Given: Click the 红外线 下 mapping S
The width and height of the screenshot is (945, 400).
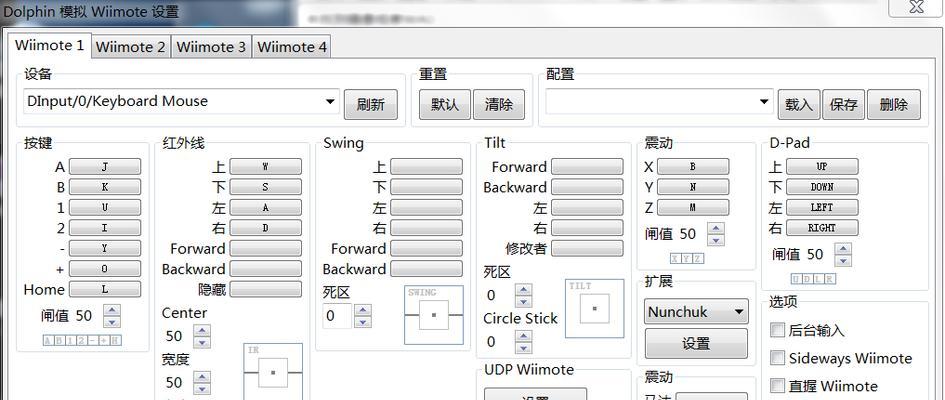Looking at the screenshot, I should click(x=266, y=187).
